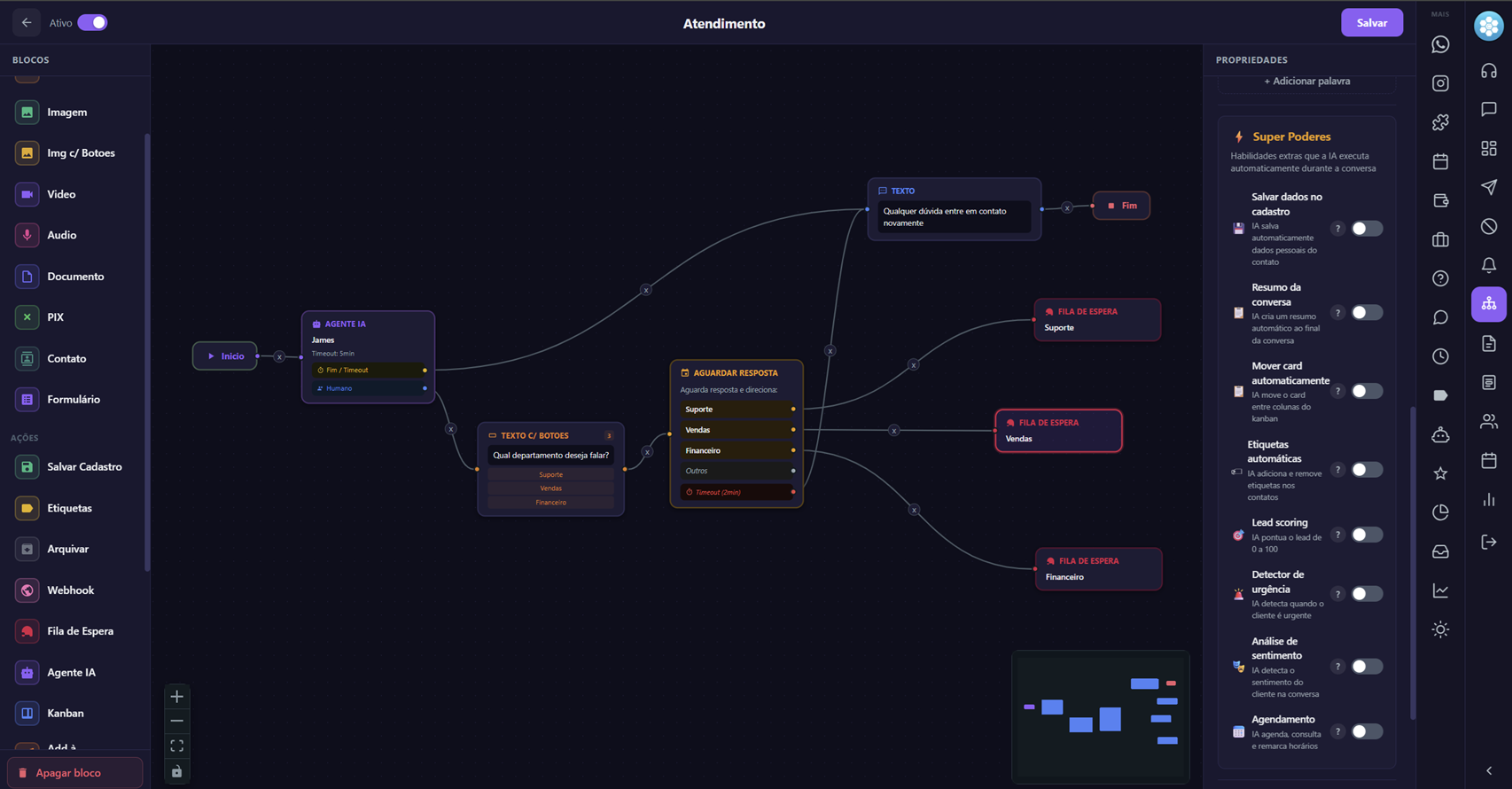Image resolution: width=1512 pixels, height=789 pixels.
Task: Collapse the sidebar with the chevron
Action: (1489, 770)
